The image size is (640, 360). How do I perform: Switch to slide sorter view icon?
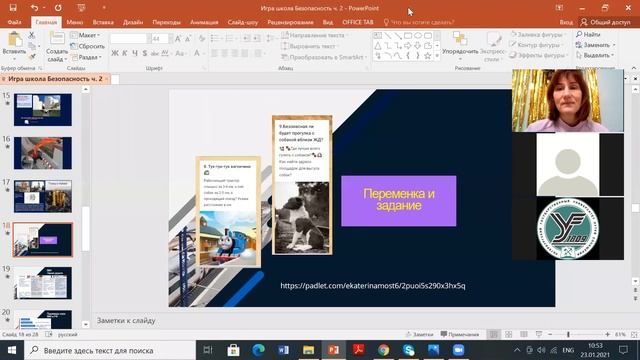coord(508,334)
